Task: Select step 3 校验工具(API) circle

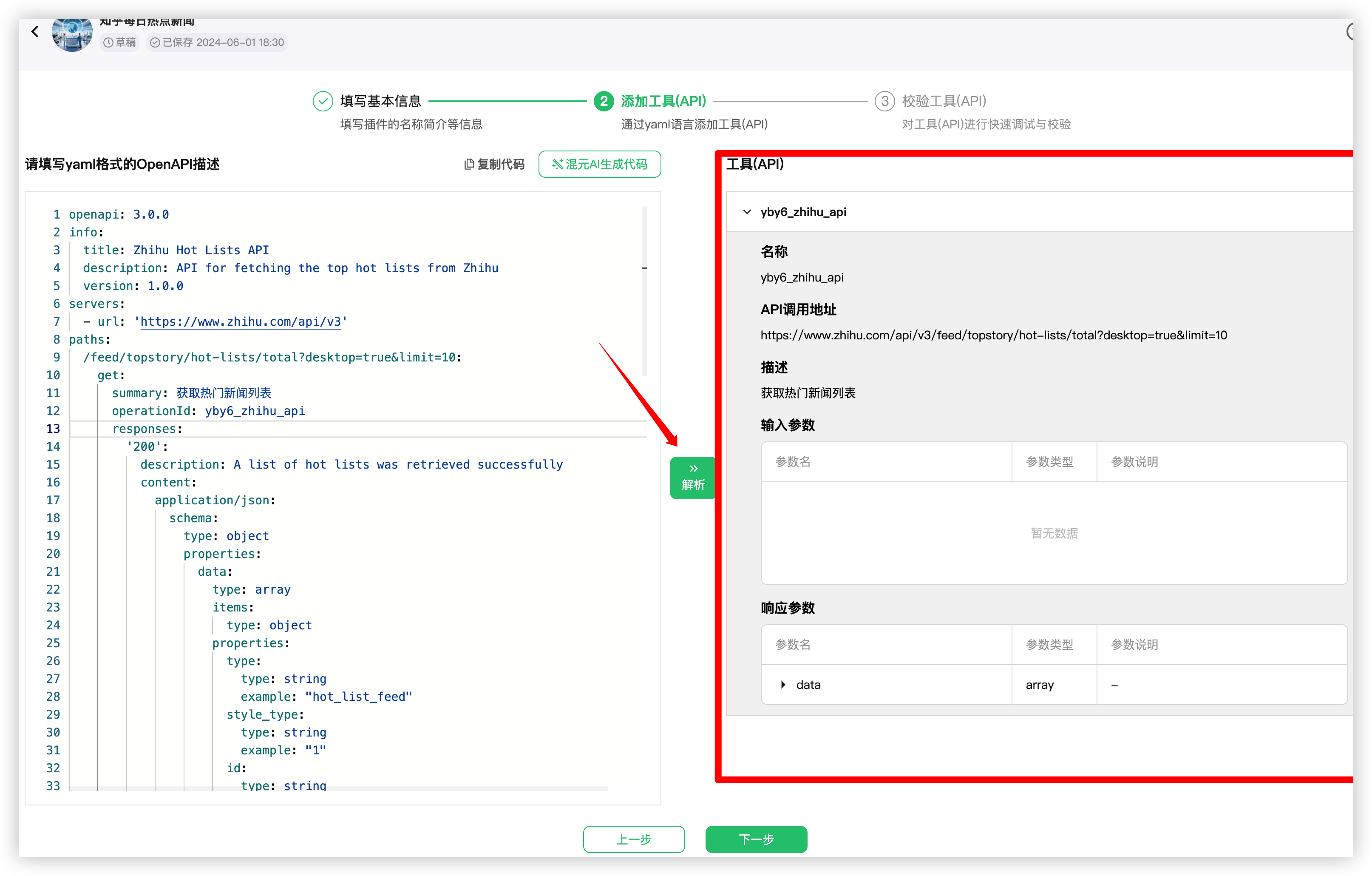Action: pyautogui.click(x=884, y=101)
